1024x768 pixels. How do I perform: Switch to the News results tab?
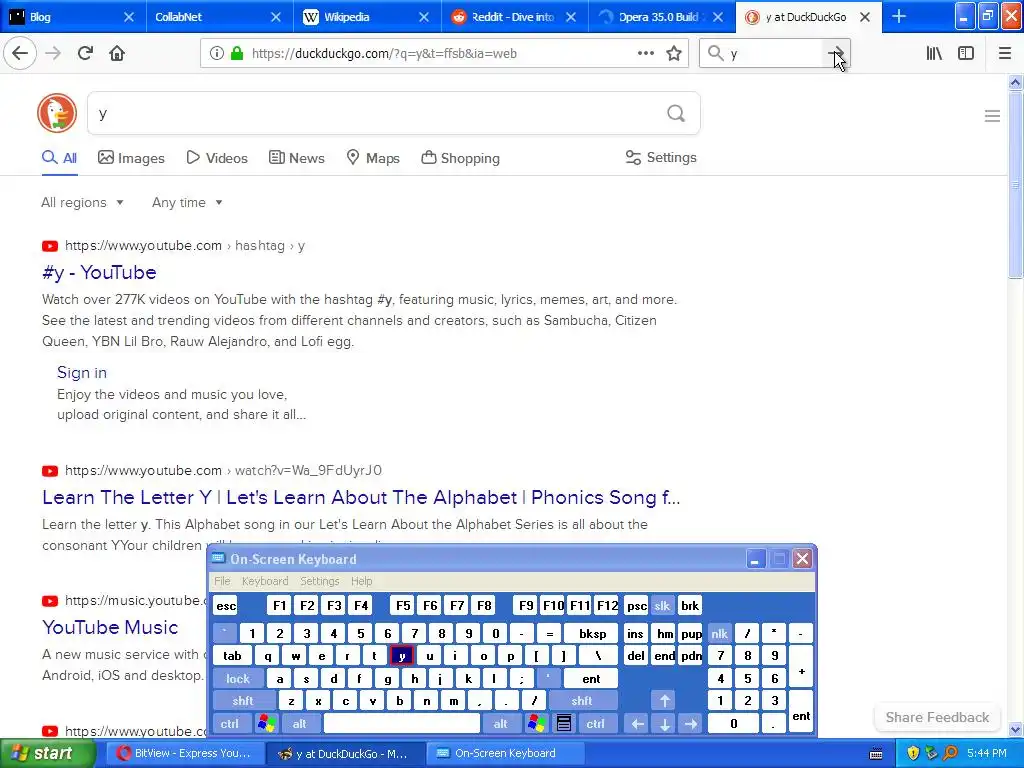297,158
